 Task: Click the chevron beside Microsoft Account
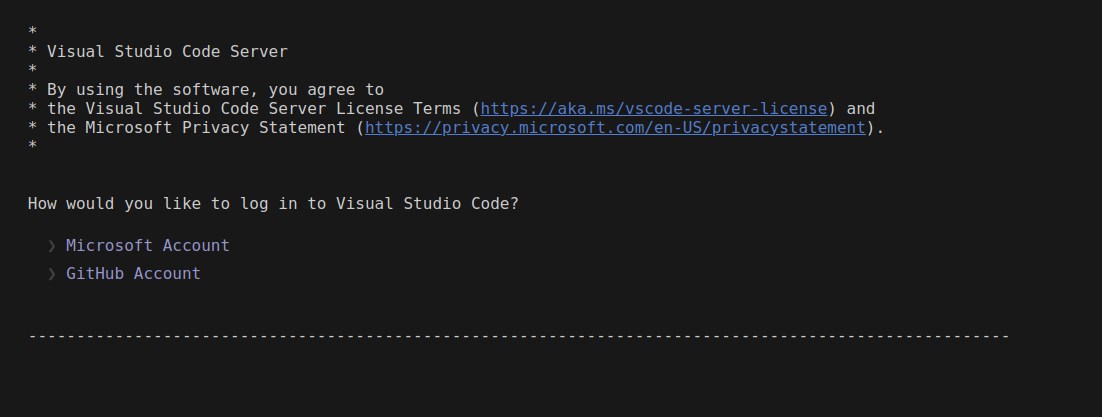pyautogui.click(x=51, y=245)
